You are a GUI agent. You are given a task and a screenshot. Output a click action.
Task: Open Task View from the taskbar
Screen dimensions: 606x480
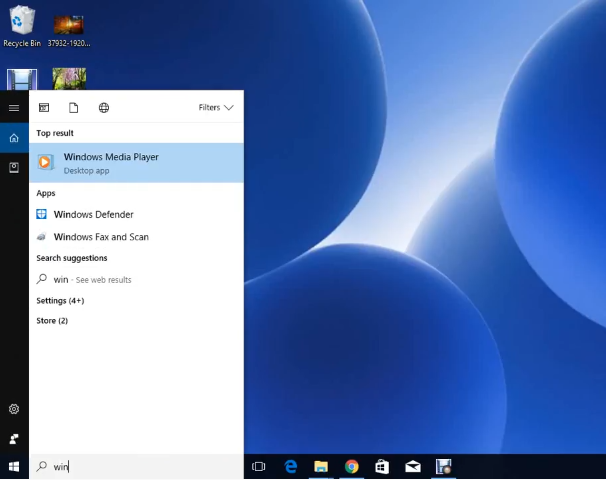pos(259,466)
